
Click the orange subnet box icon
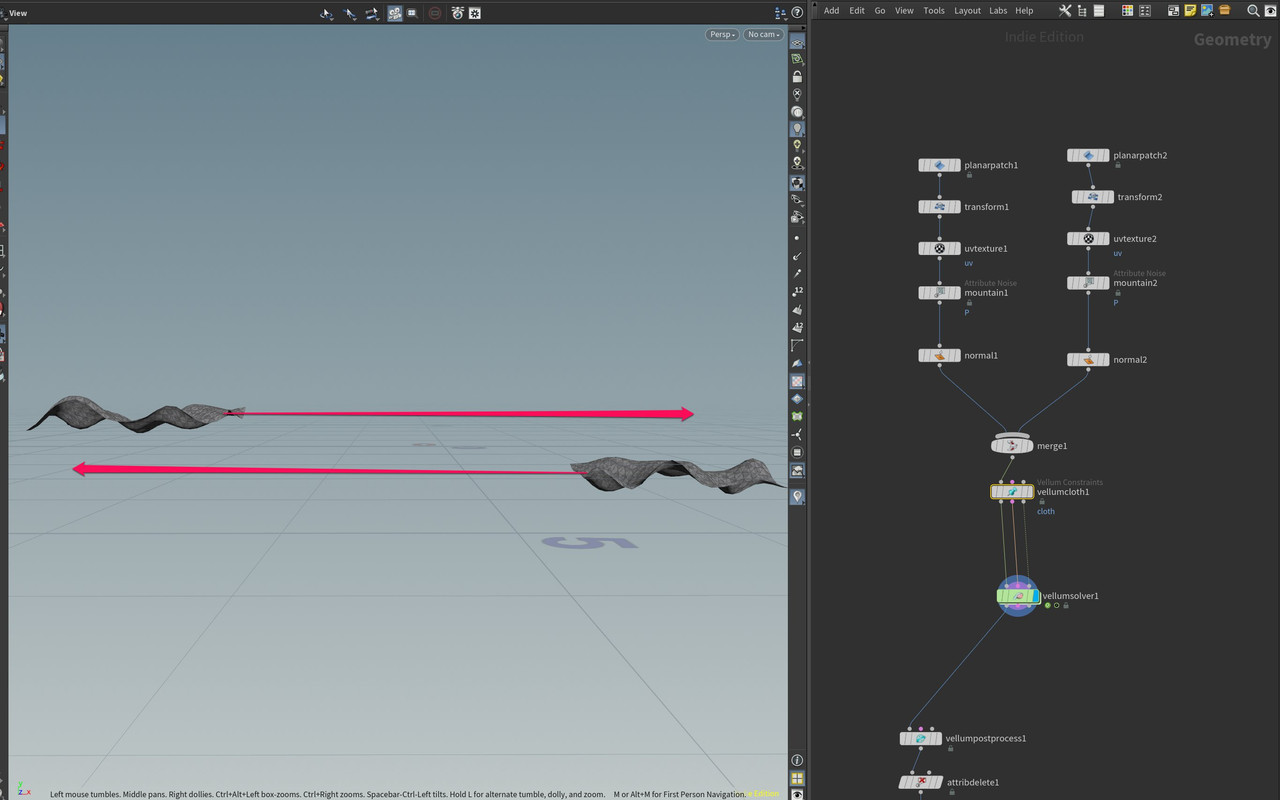(1224, 10)
